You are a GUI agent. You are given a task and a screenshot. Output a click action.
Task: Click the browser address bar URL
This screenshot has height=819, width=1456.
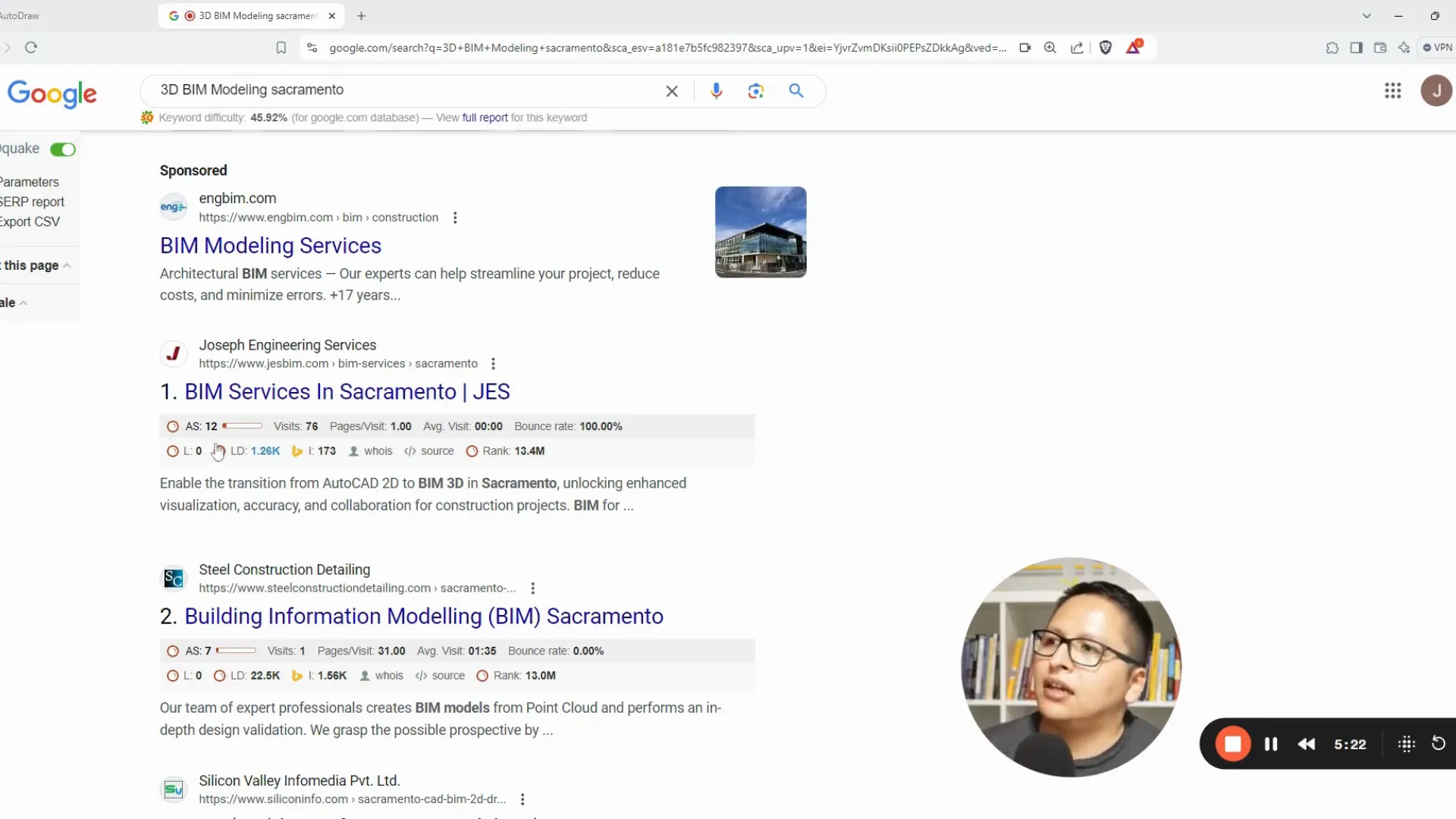pyautogui.click(x=667, y=48)
